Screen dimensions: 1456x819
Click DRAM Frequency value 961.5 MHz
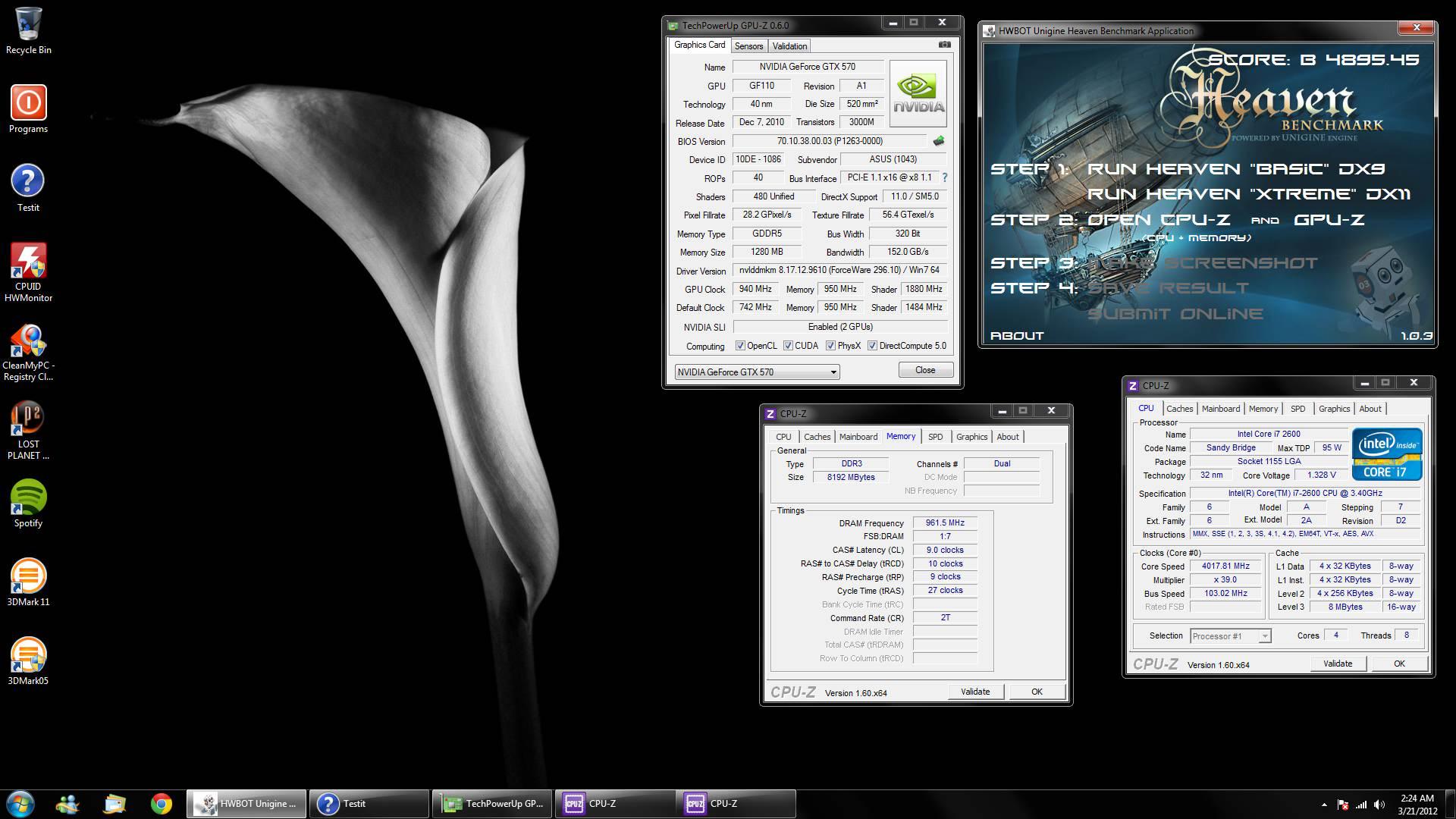point(945,522)
